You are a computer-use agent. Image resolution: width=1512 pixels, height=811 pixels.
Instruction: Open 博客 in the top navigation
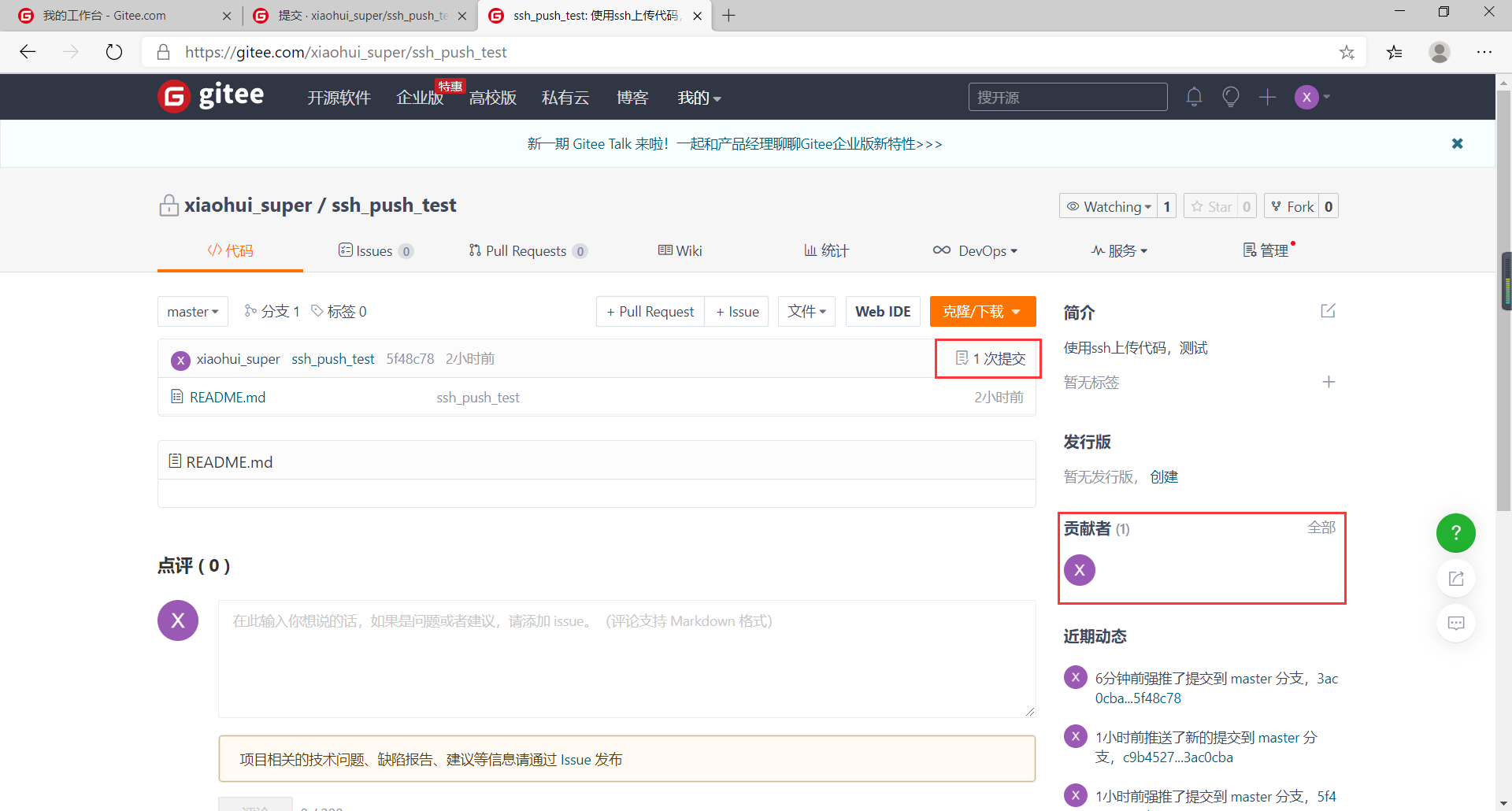[632, 98]
